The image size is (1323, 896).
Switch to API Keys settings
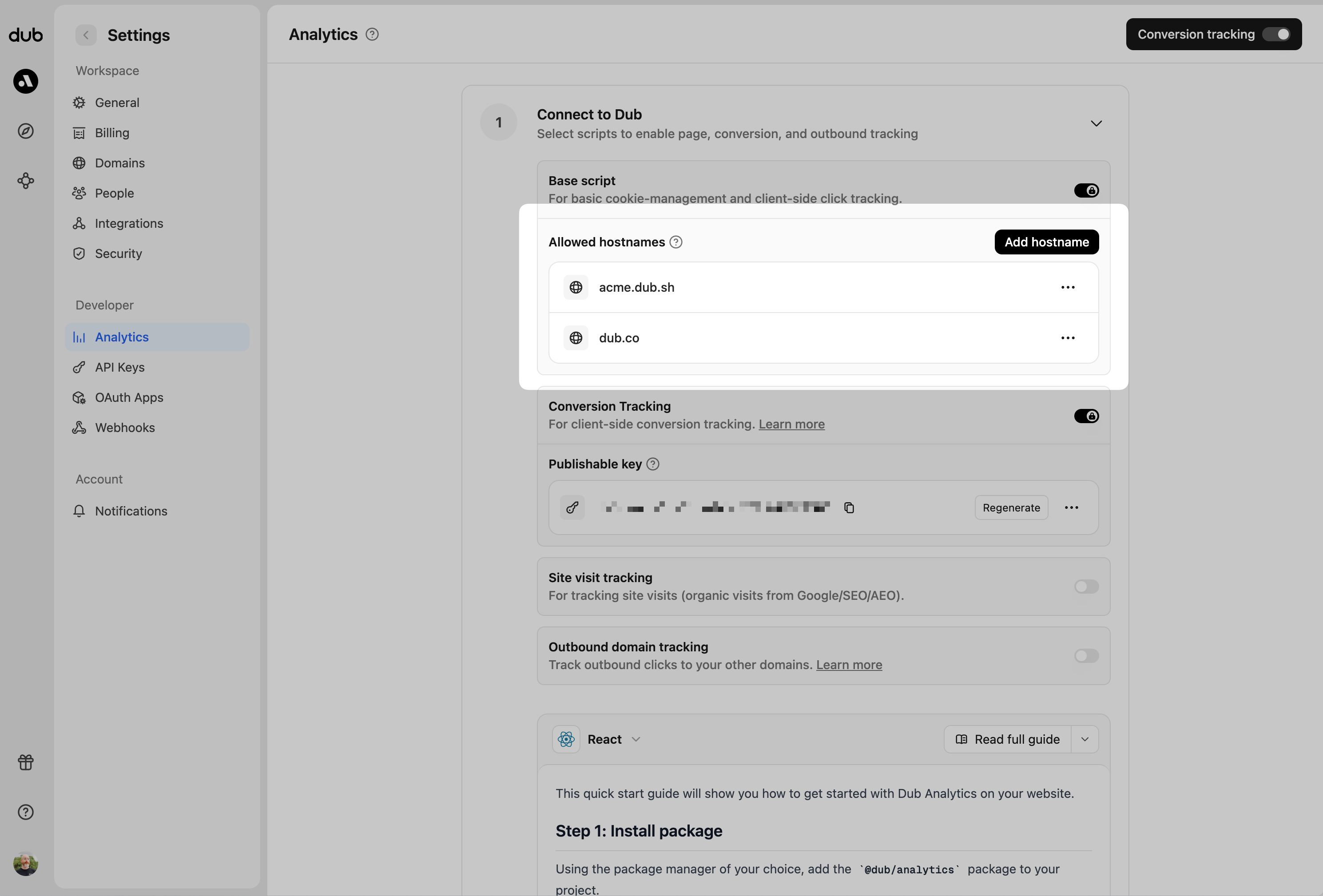click(119, 367)
